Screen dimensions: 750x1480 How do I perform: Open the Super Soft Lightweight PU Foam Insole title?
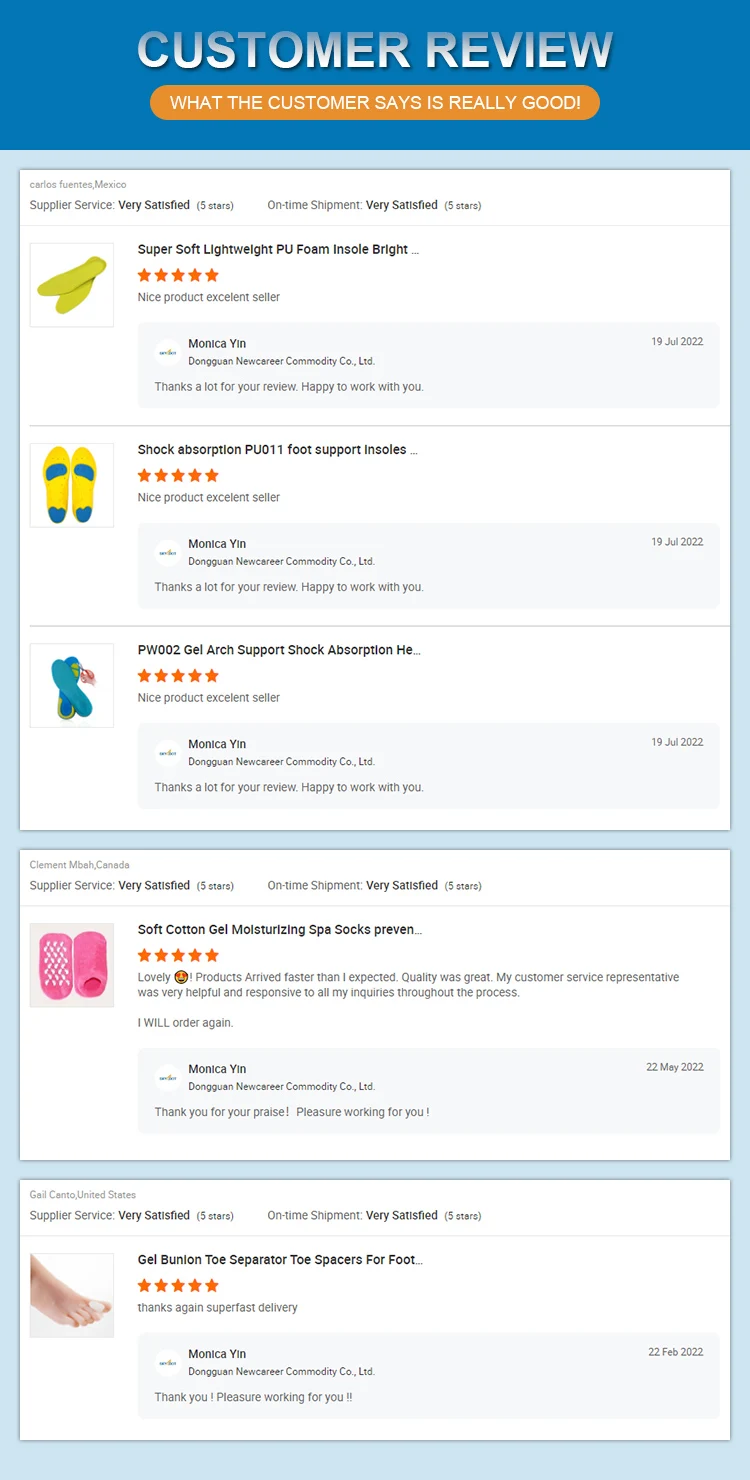[278, 250]
